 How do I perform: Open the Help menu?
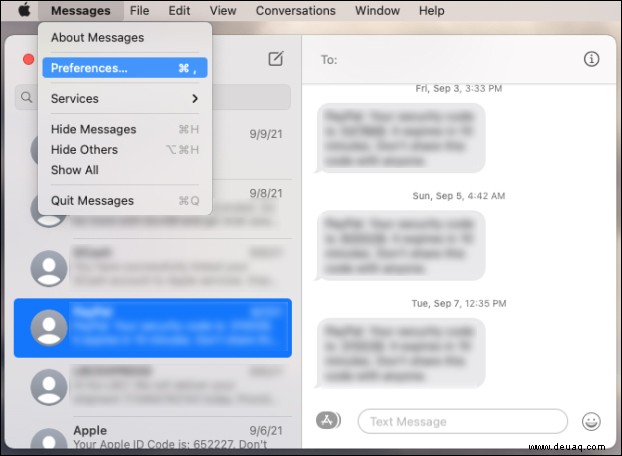point(432,11)
